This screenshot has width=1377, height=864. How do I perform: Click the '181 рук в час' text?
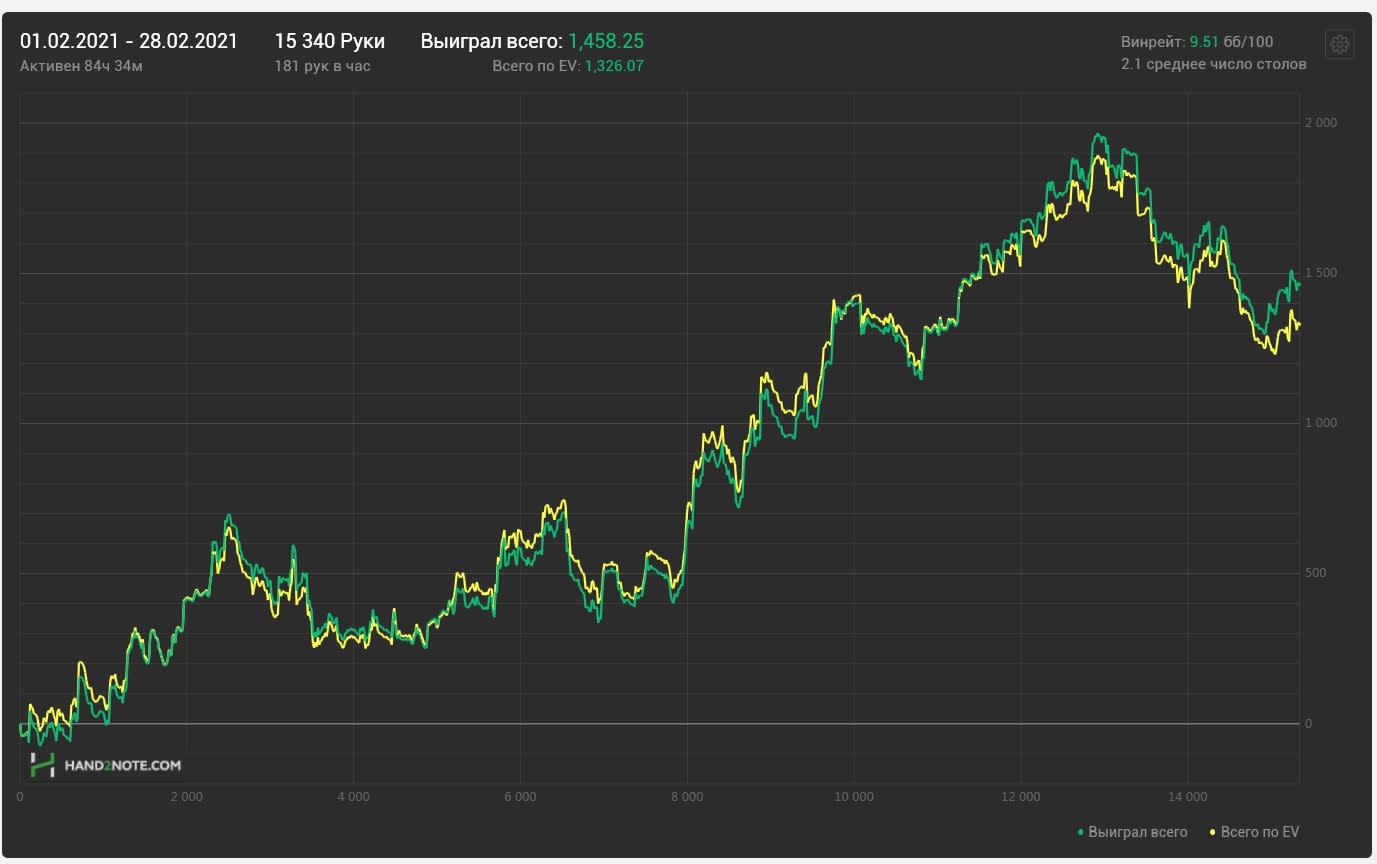tap(322, 66)
